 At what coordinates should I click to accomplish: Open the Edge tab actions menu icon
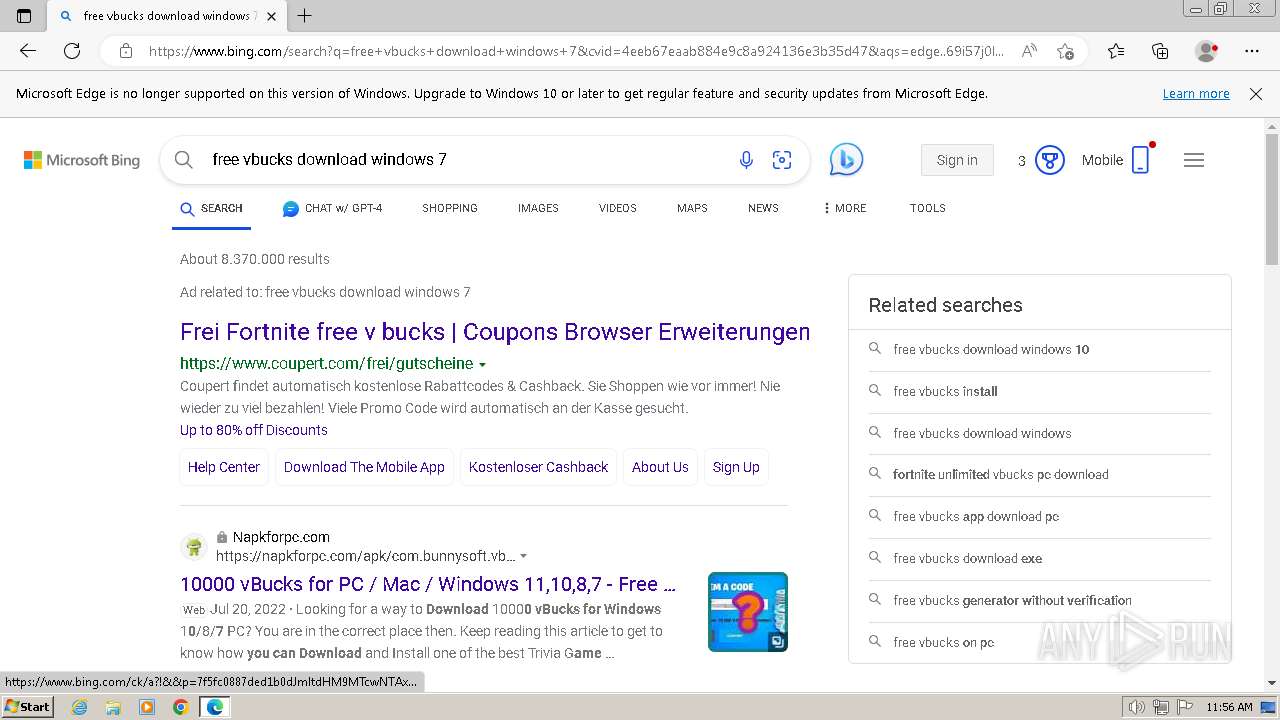[24, 16]
